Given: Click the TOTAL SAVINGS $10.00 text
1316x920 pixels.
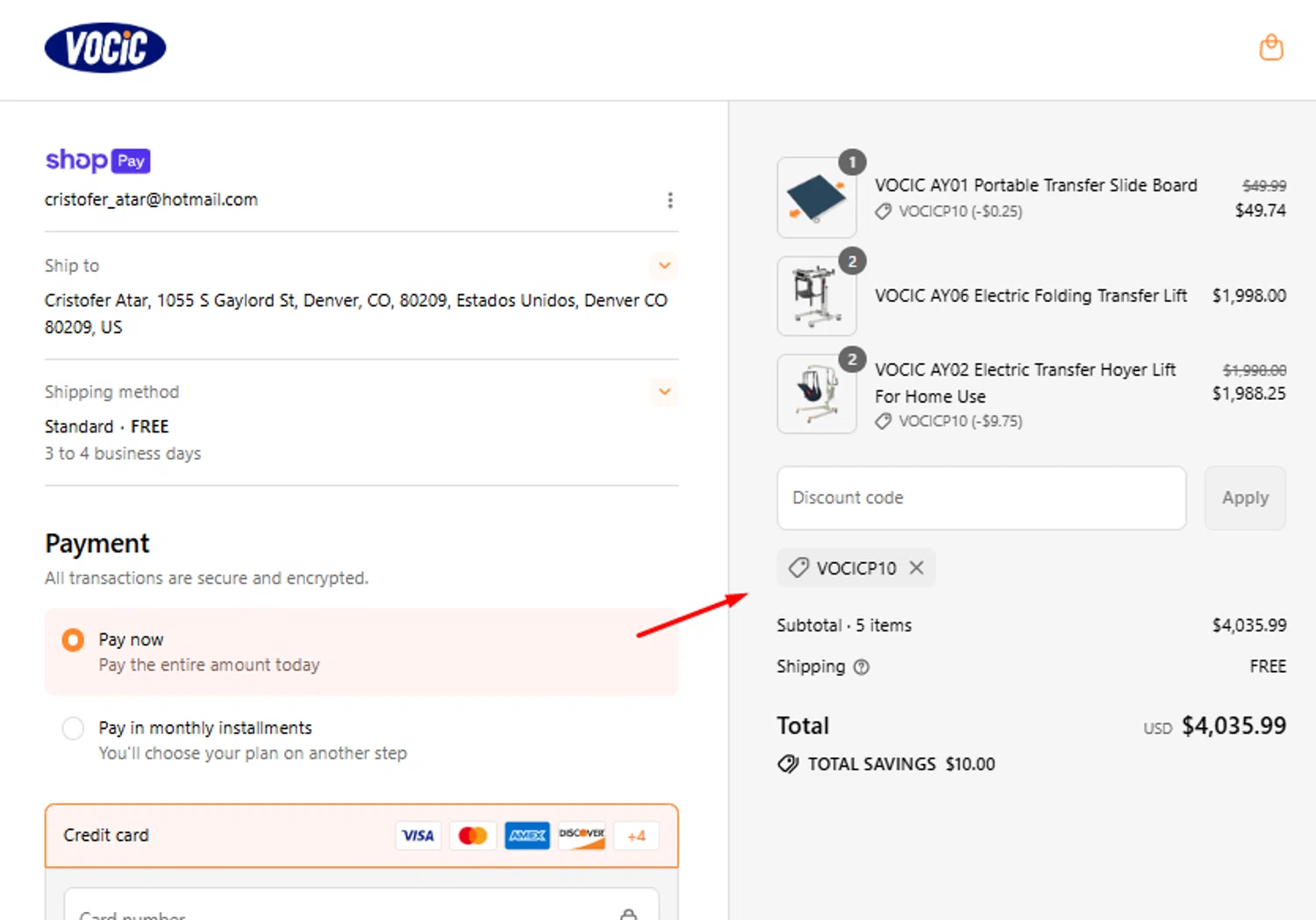Looking at the screenshot, I should click(x=901, y=764).
